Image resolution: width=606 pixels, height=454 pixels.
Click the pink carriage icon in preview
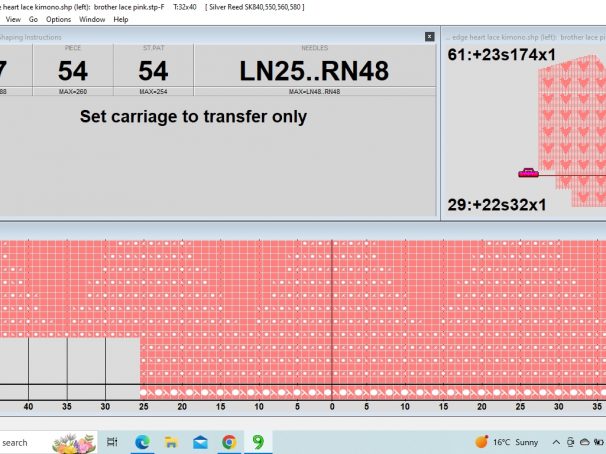tap(528, 173)
